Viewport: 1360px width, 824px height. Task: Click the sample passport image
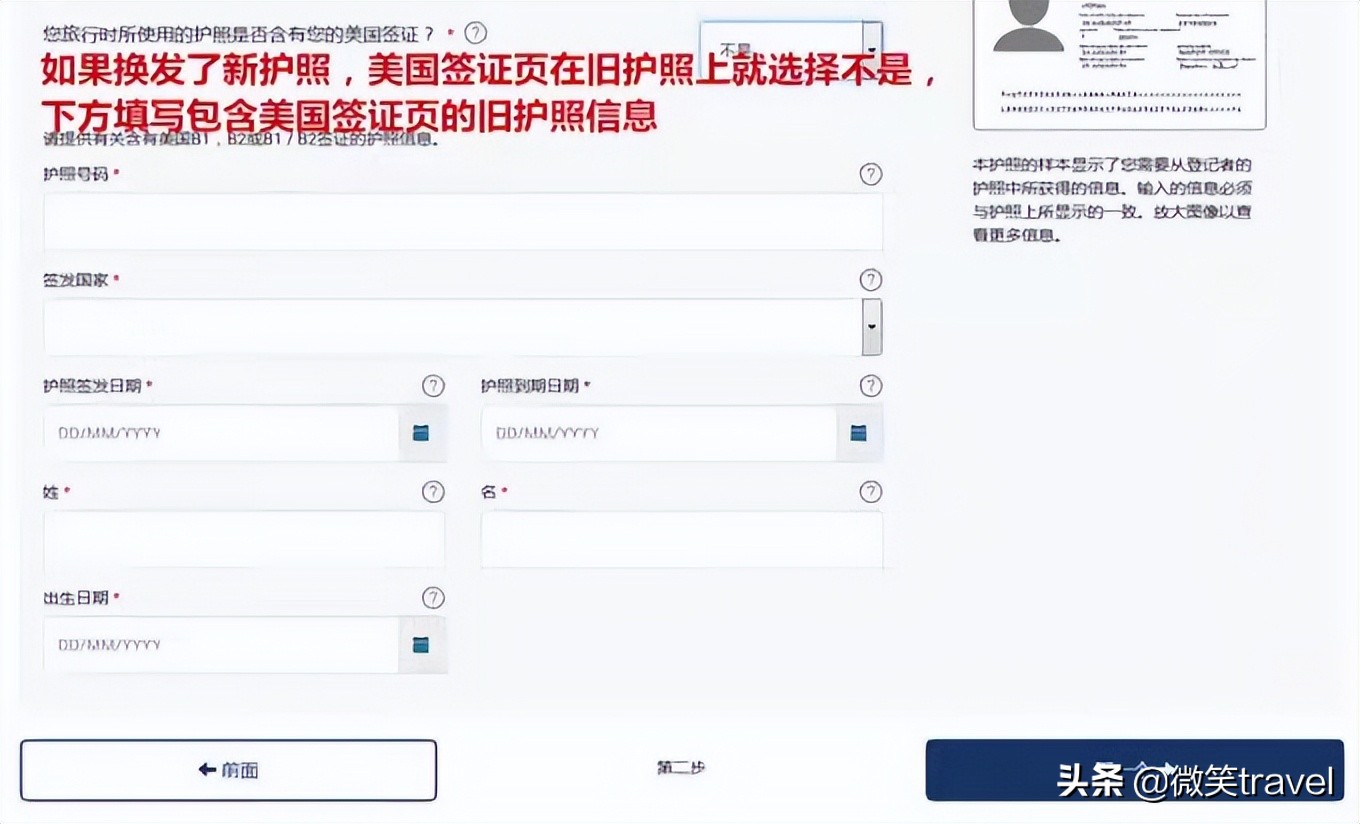tap(1119, 63)
